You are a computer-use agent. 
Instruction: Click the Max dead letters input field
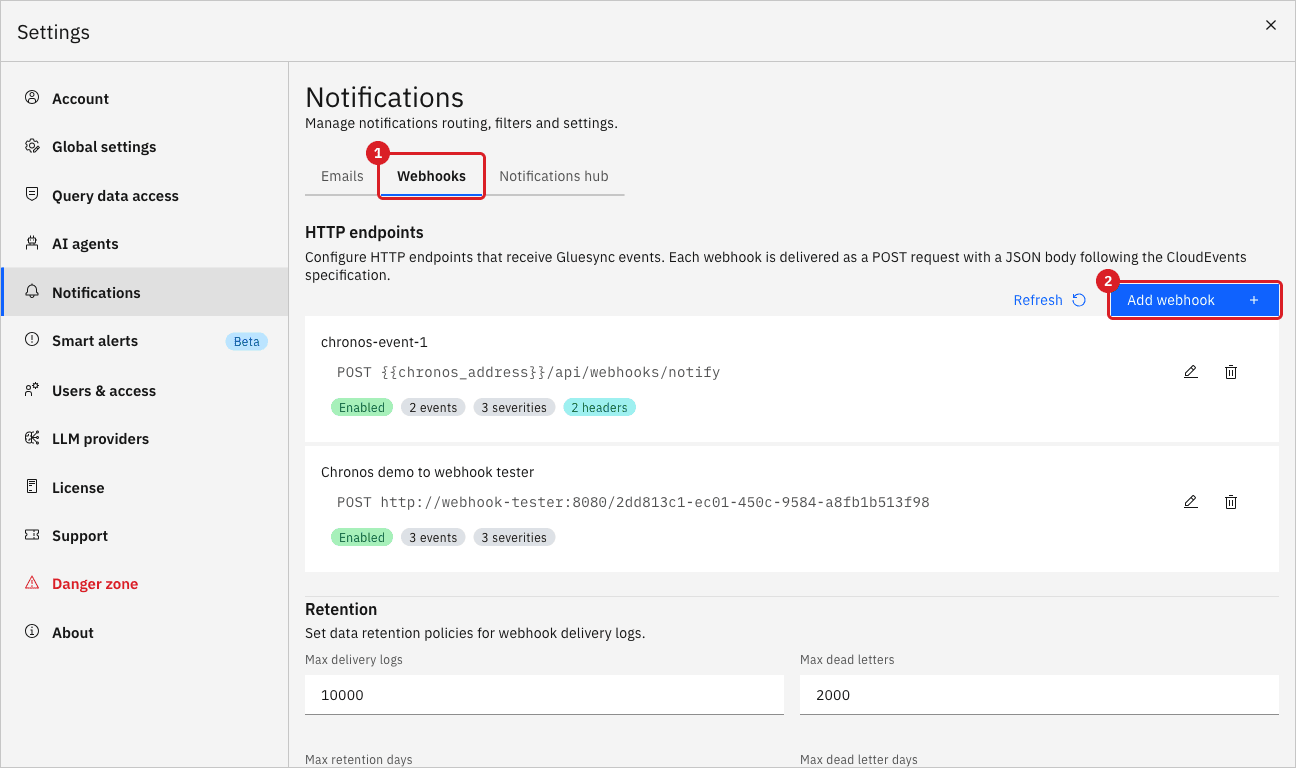(1039, 695)
